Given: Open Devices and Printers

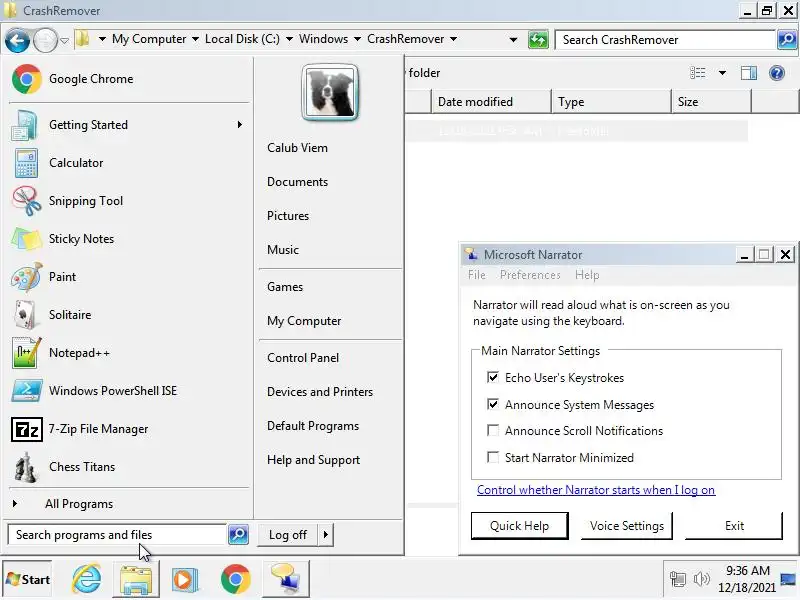Looking at the screenshot, I should click(x=320, y=392).
